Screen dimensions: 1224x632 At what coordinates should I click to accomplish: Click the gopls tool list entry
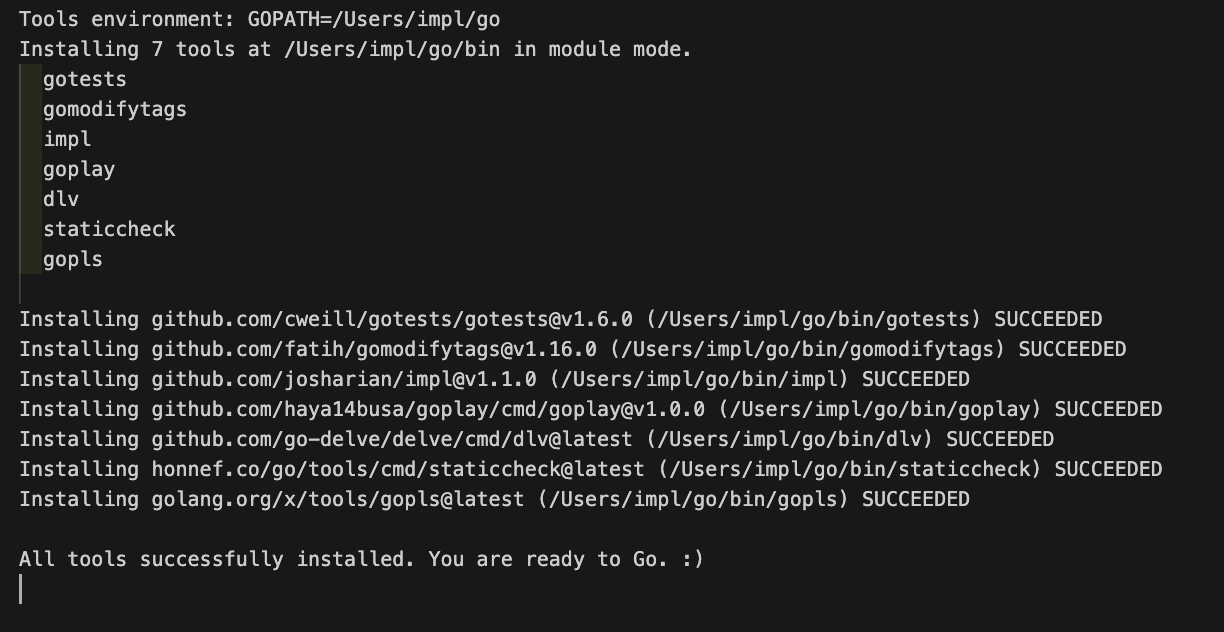coord(73,259)
